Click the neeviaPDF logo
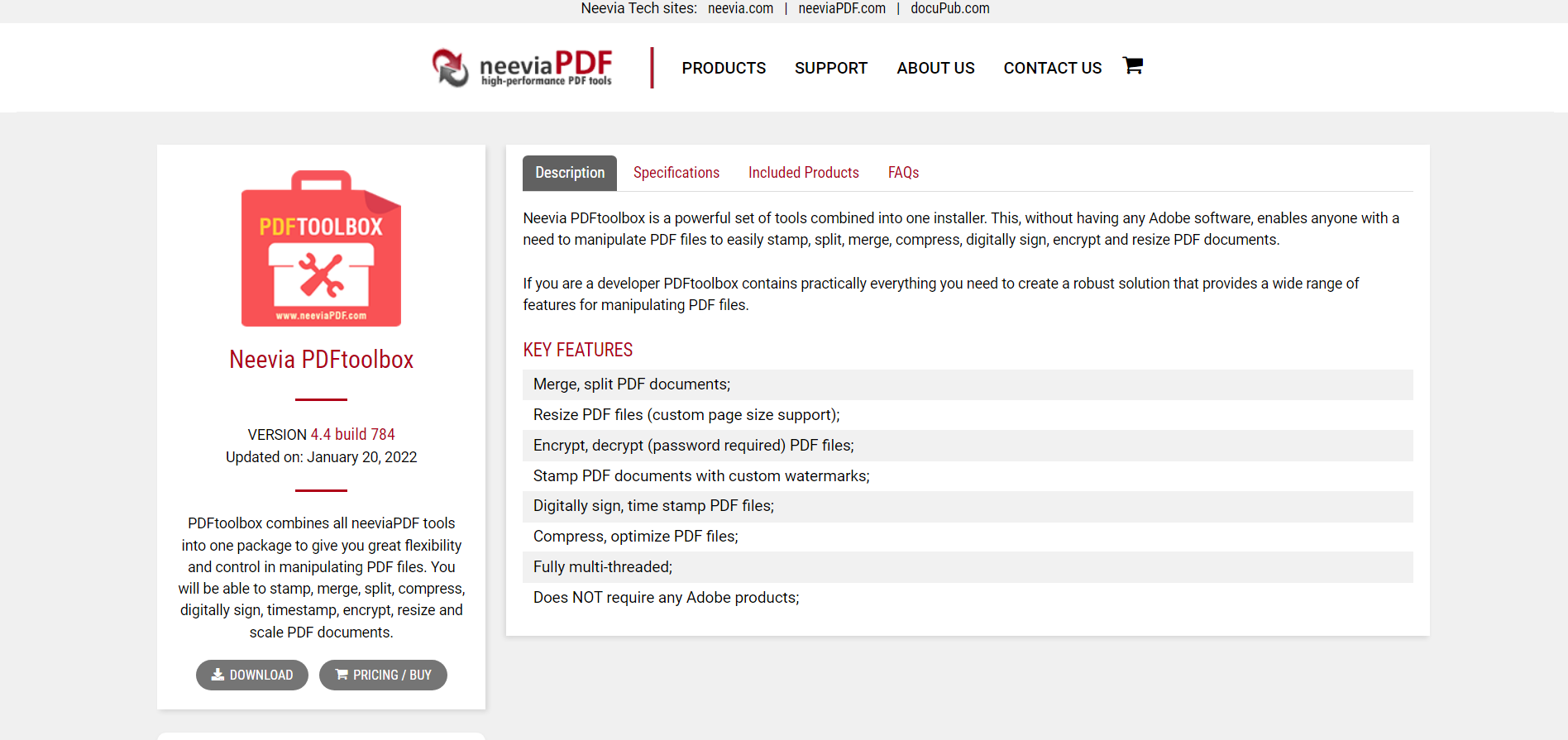This screenshot has height=740, width=1568. point(522,67)
